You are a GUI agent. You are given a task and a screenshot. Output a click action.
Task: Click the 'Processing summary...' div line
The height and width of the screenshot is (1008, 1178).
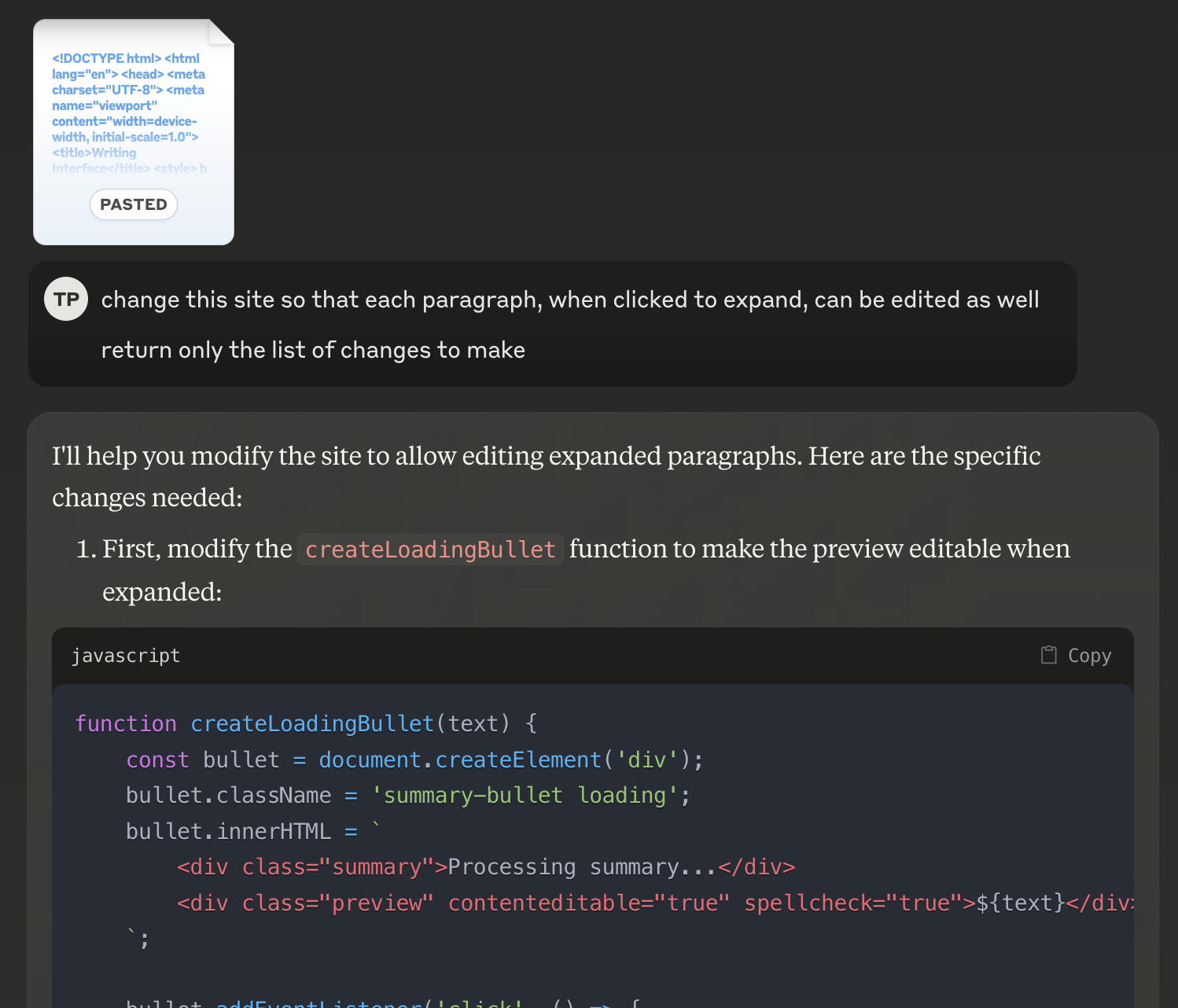486,867
